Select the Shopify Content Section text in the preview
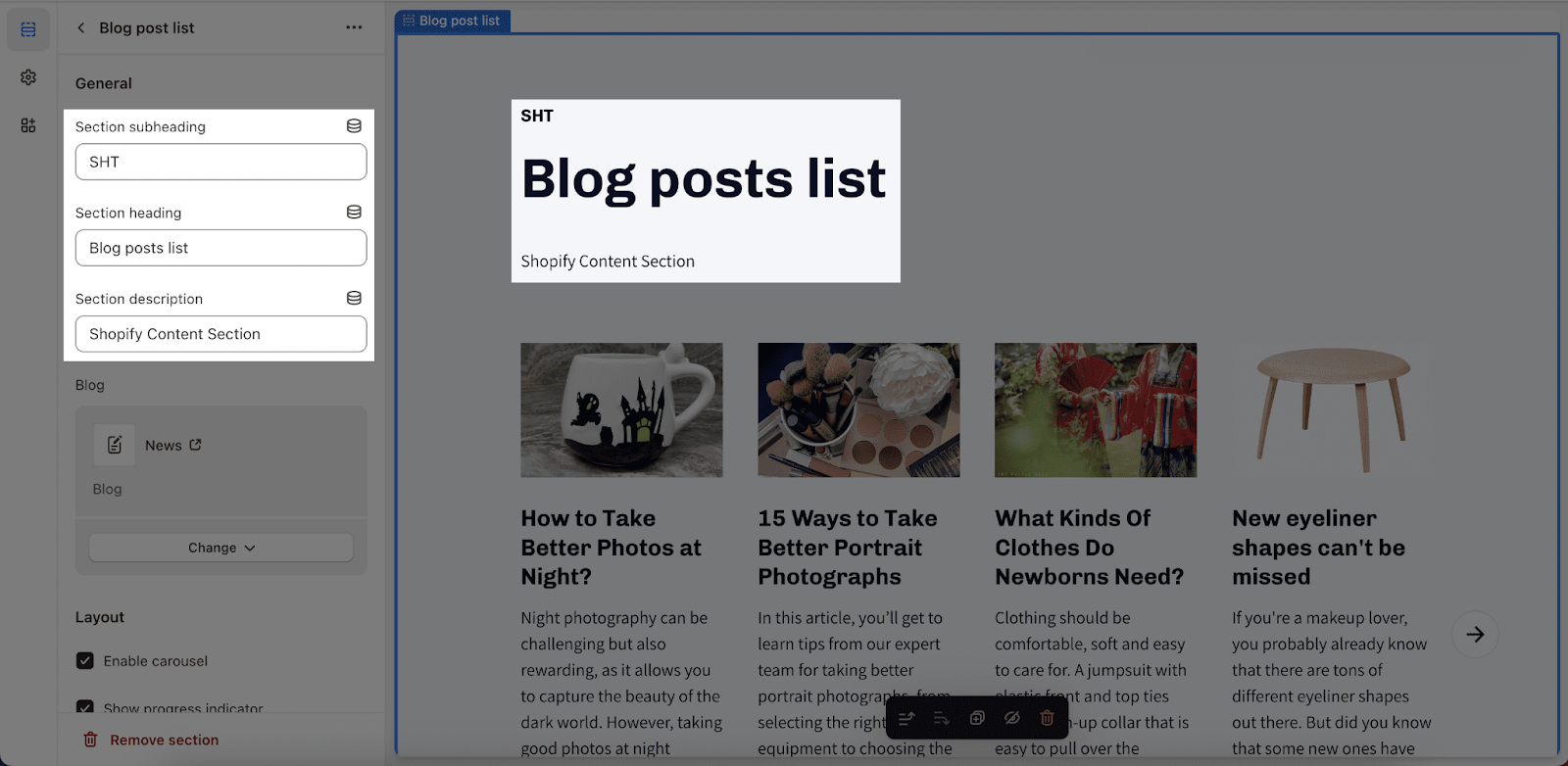 (608, 262)
